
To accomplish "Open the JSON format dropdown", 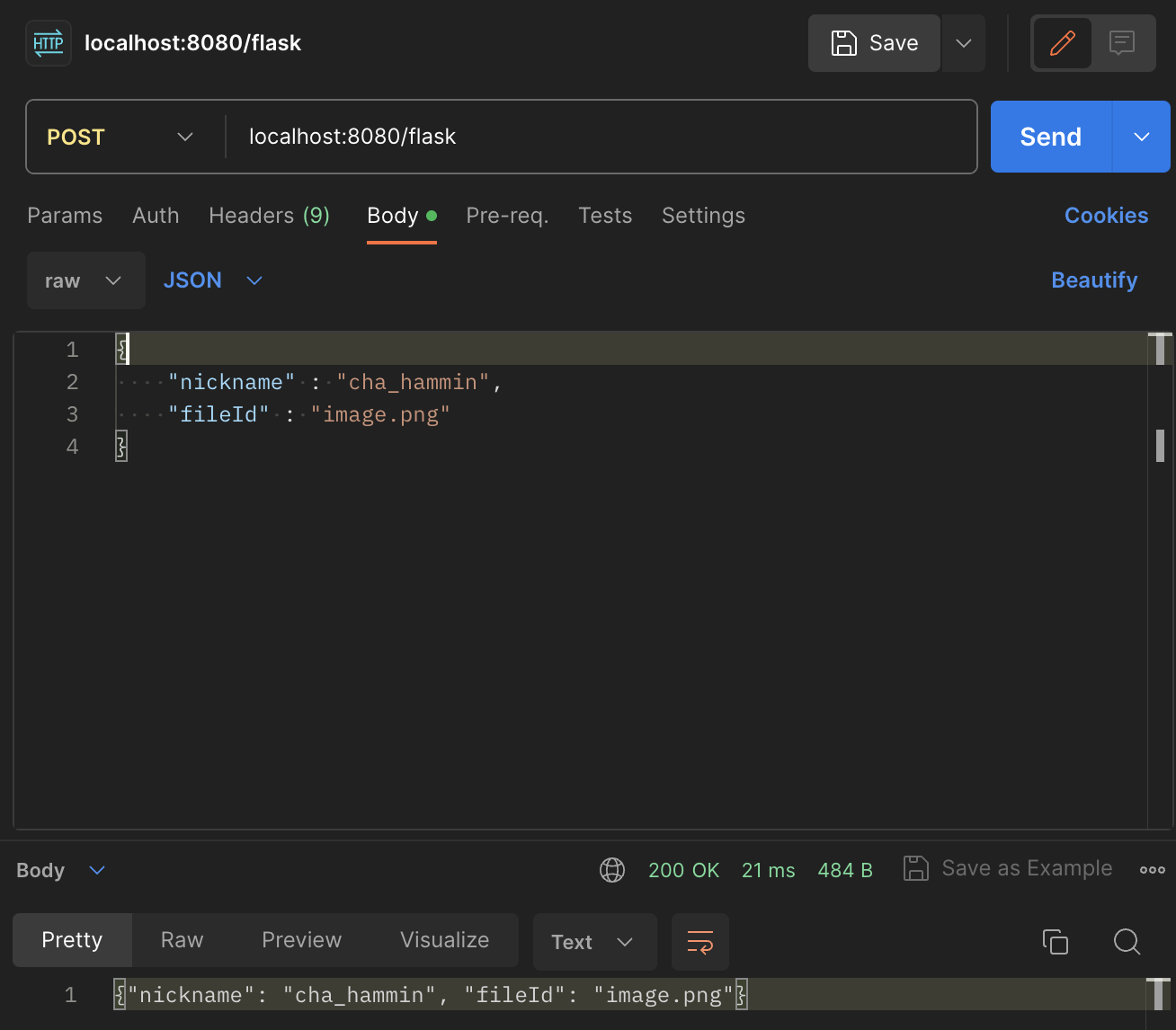I will tap(213, 280).
